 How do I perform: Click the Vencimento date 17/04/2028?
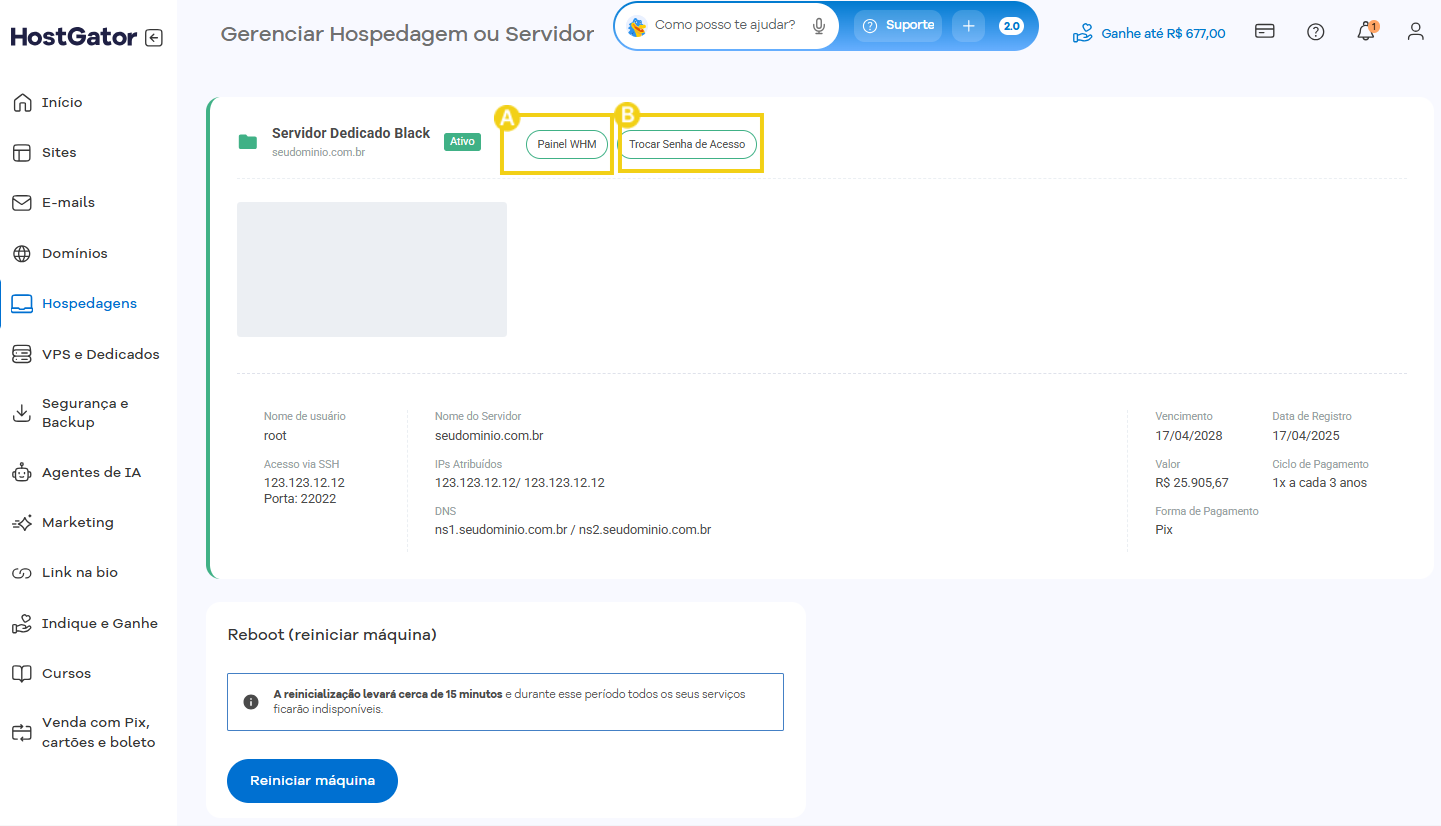pyautogui.click(x=1189, y=436)
